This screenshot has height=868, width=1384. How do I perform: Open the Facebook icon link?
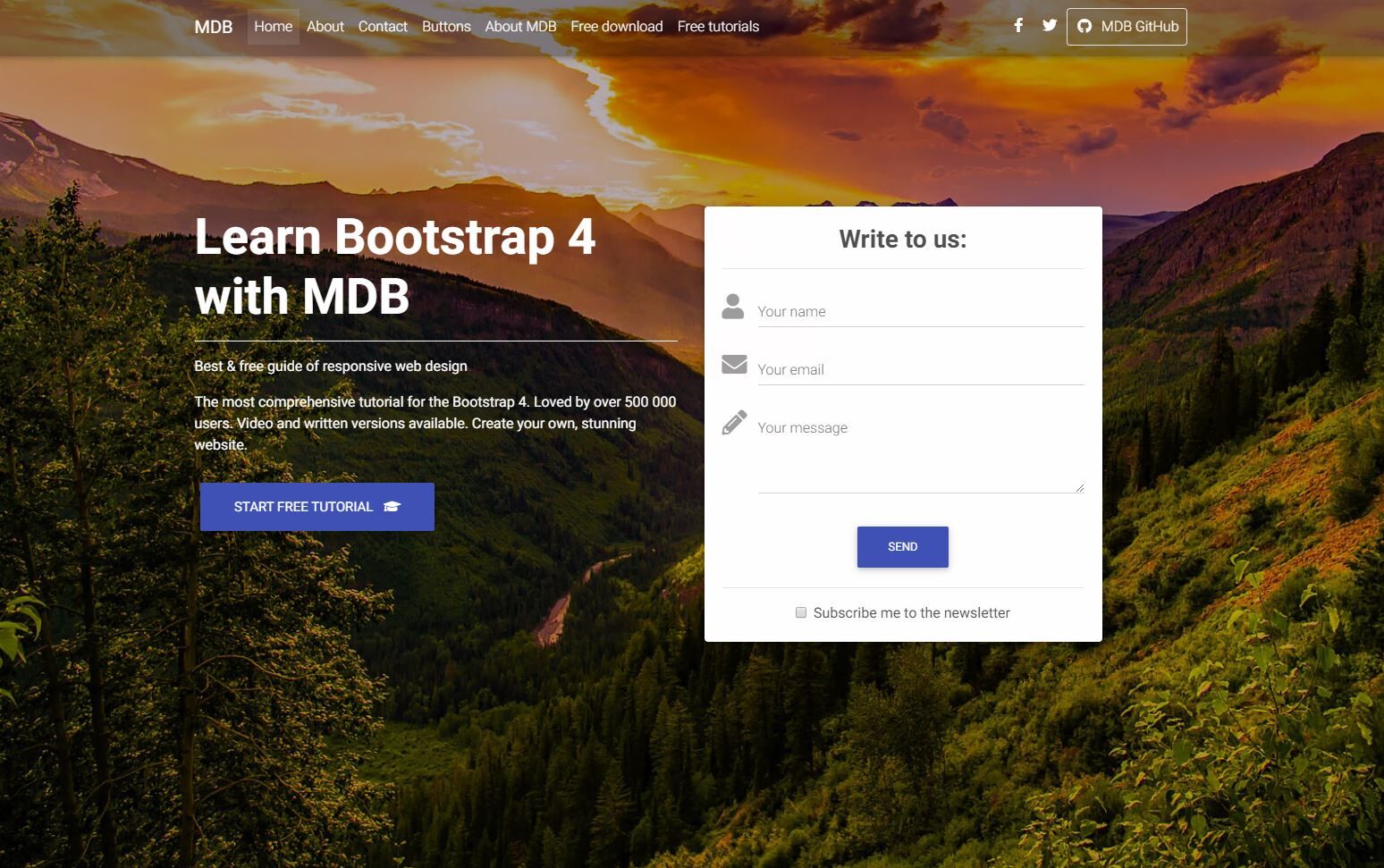(x=1018, y=25)
